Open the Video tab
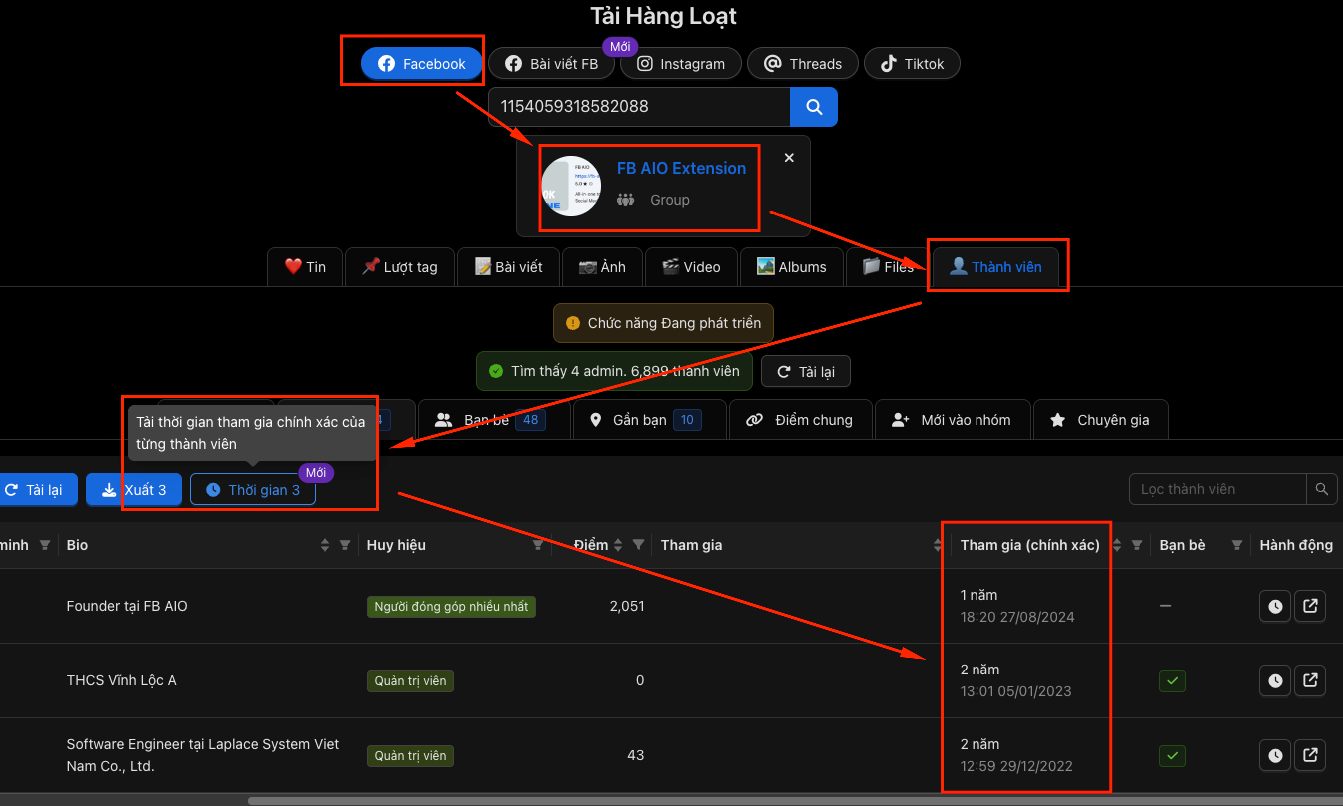 click(689, 267)
